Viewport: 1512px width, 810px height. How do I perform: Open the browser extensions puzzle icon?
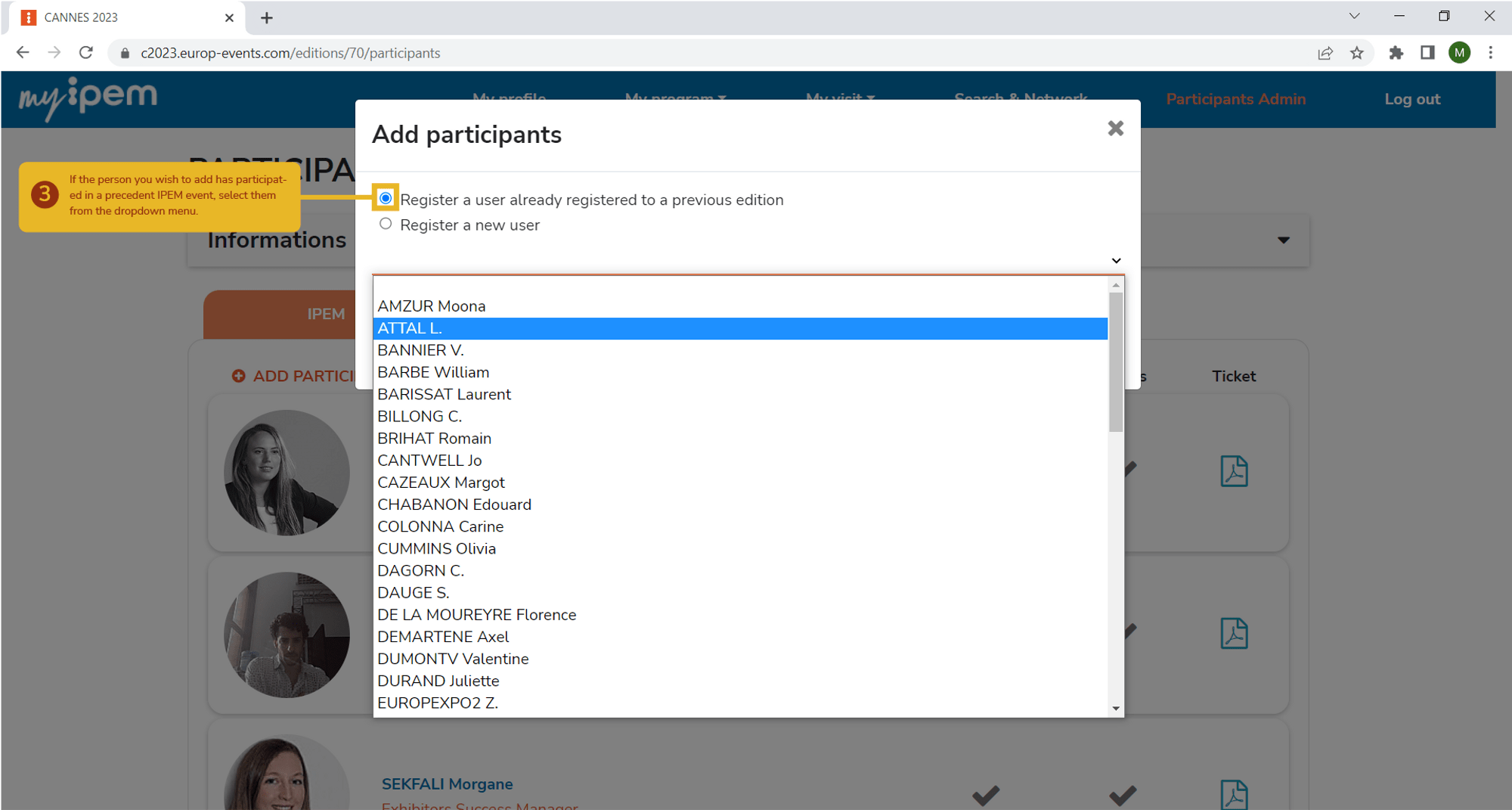point(1396,53)
